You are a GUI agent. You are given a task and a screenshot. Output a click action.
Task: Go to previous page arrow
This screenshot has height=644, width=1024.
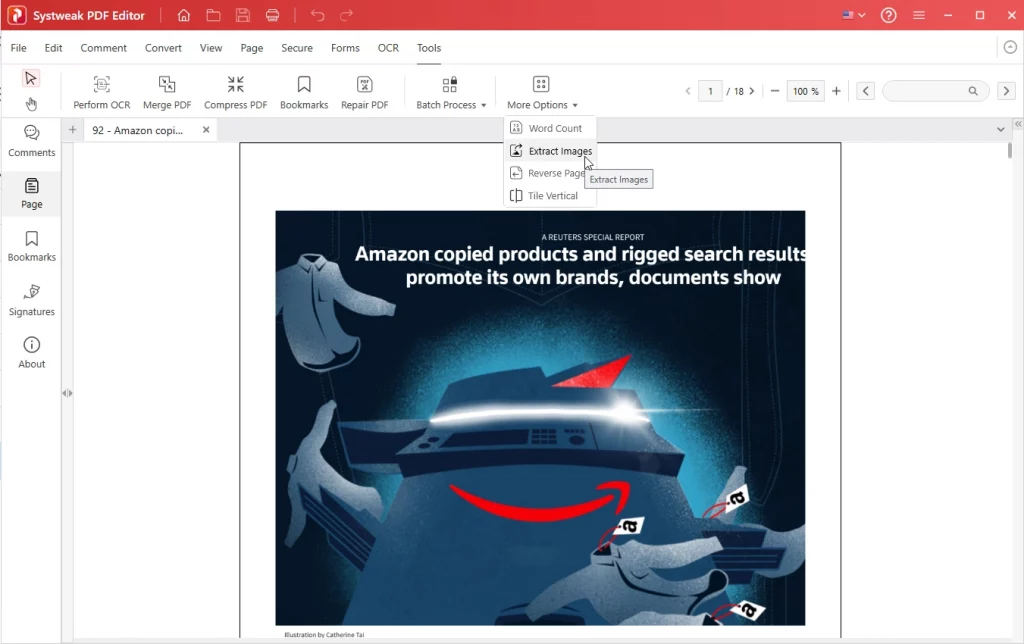[688, 91]
